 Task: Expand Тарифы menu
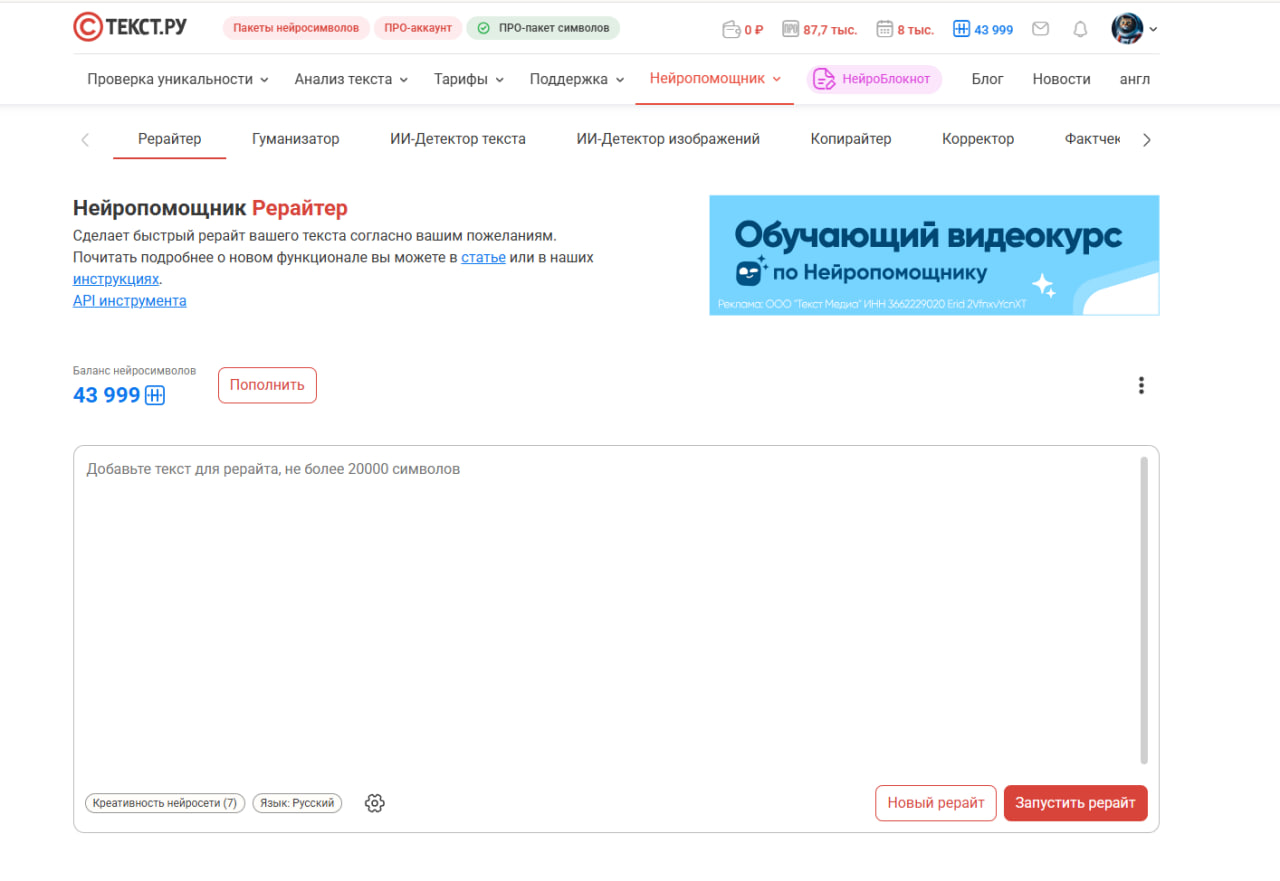point(469,79)
